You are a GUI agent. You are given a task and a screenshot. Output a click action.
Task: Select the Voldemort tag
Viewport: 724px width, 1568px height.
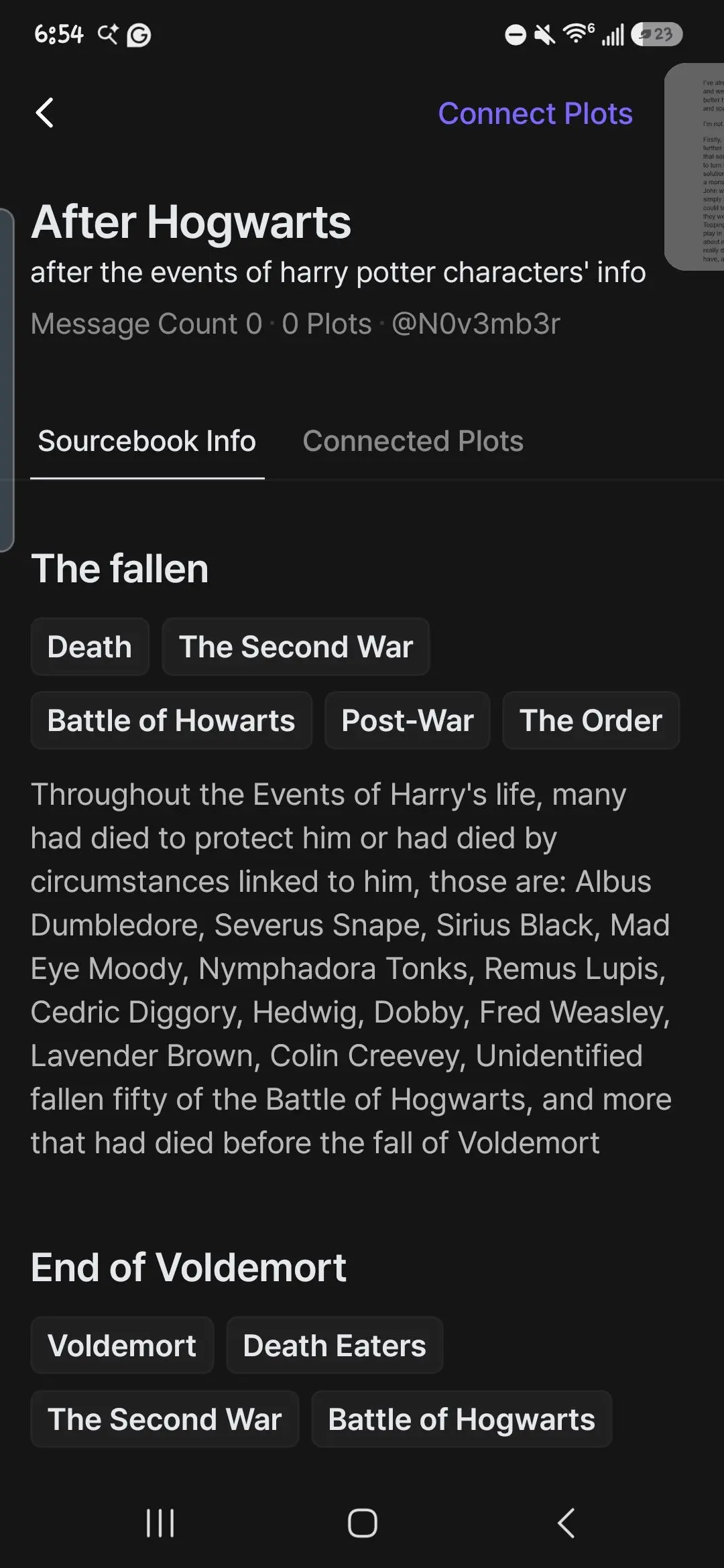[x=122, y=1345]
